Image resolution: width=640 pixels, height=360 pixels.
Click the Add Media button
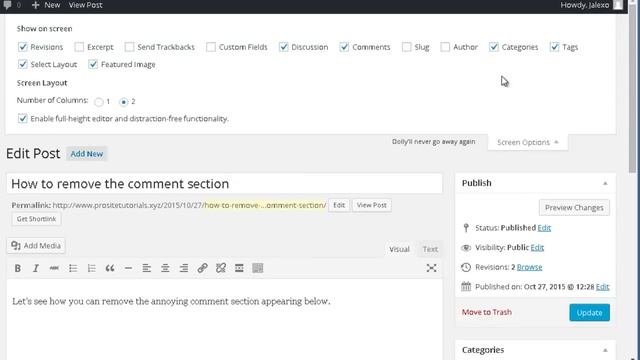click(36, 245)
